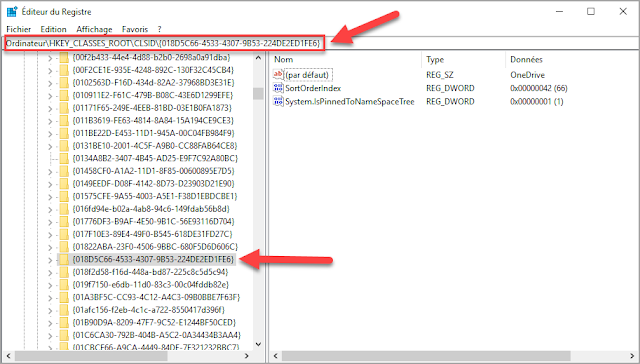Open the Fichier menu
This screenshot has height=364, width=640.
(18, 29)
